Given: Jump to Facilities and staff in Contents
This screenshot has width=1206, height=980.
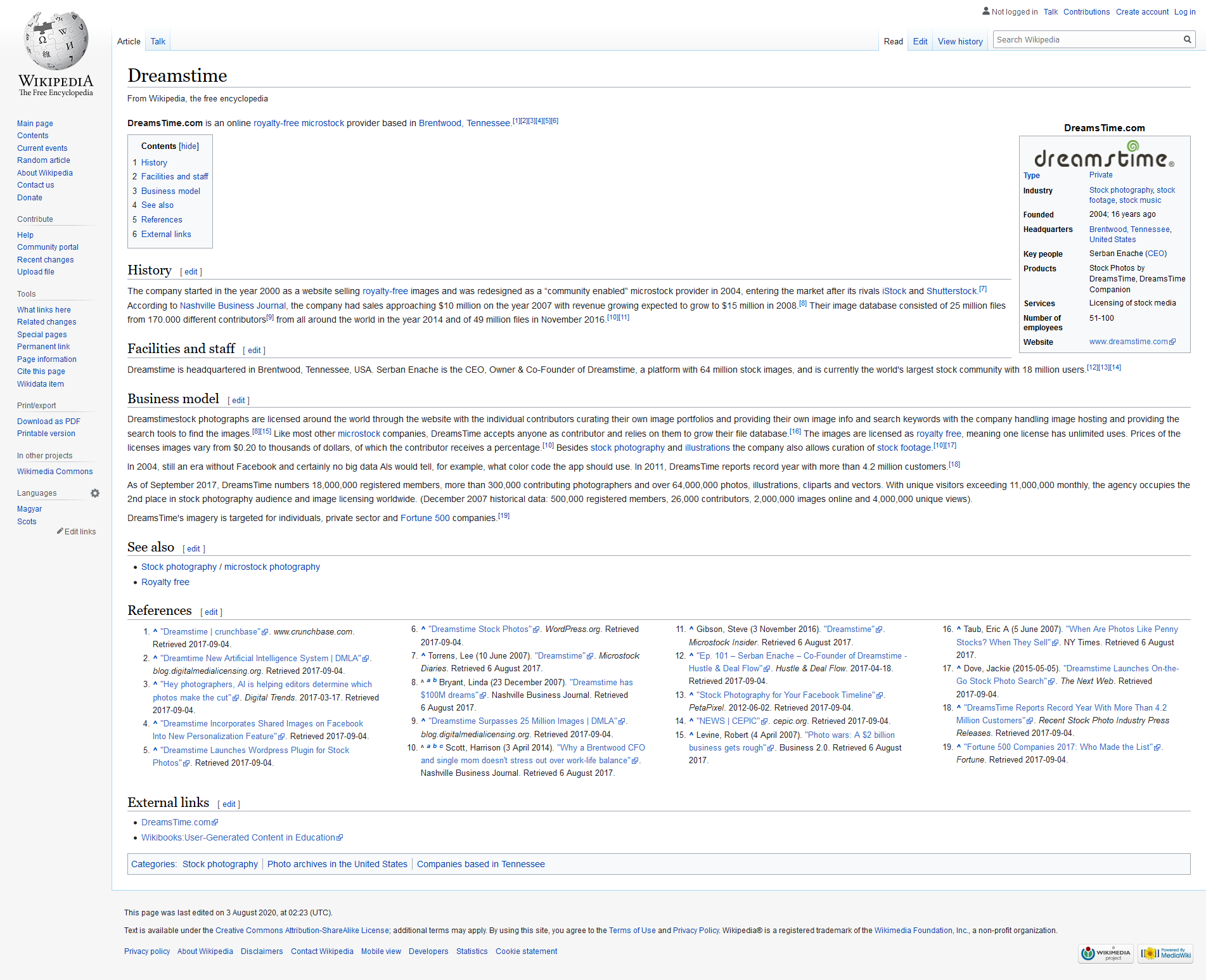Looking at the screenshot, I should tap(174, 176).
